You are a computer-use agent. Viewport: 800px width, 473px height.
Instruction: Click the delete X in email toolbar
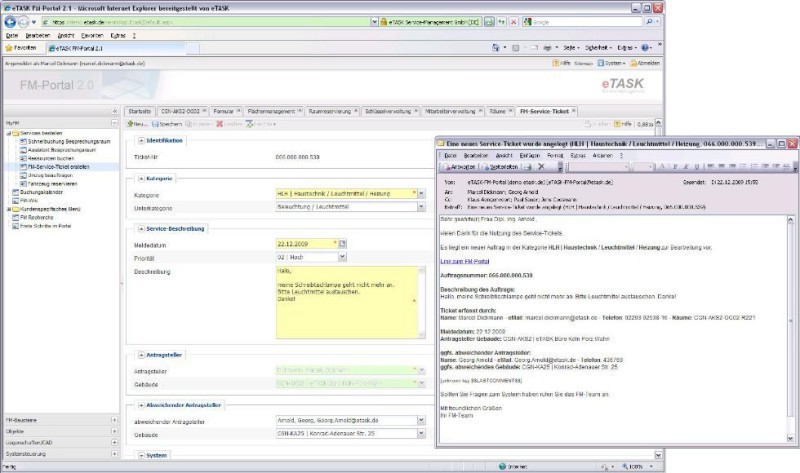point(541,167)
